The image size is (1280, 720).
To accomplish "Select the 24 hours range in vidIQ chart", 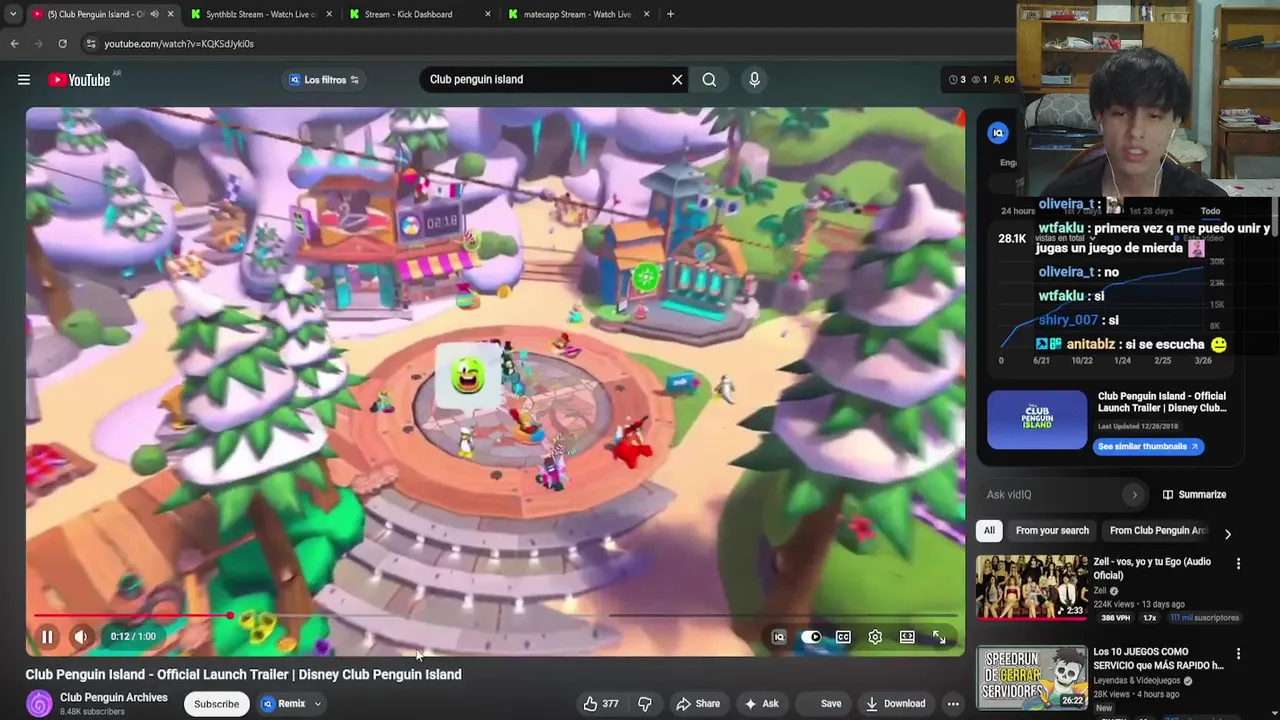I will (x=1018, y=211).
